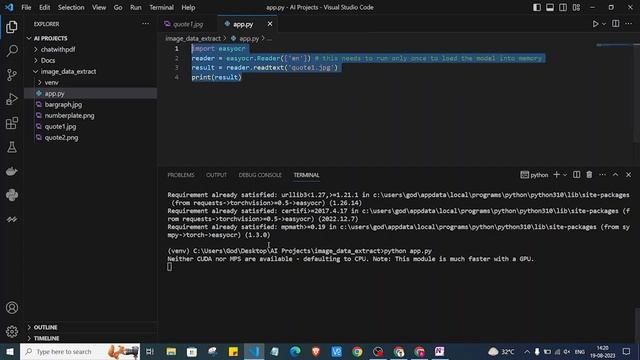Open quote2.png in the file tree

pos(91,138)
